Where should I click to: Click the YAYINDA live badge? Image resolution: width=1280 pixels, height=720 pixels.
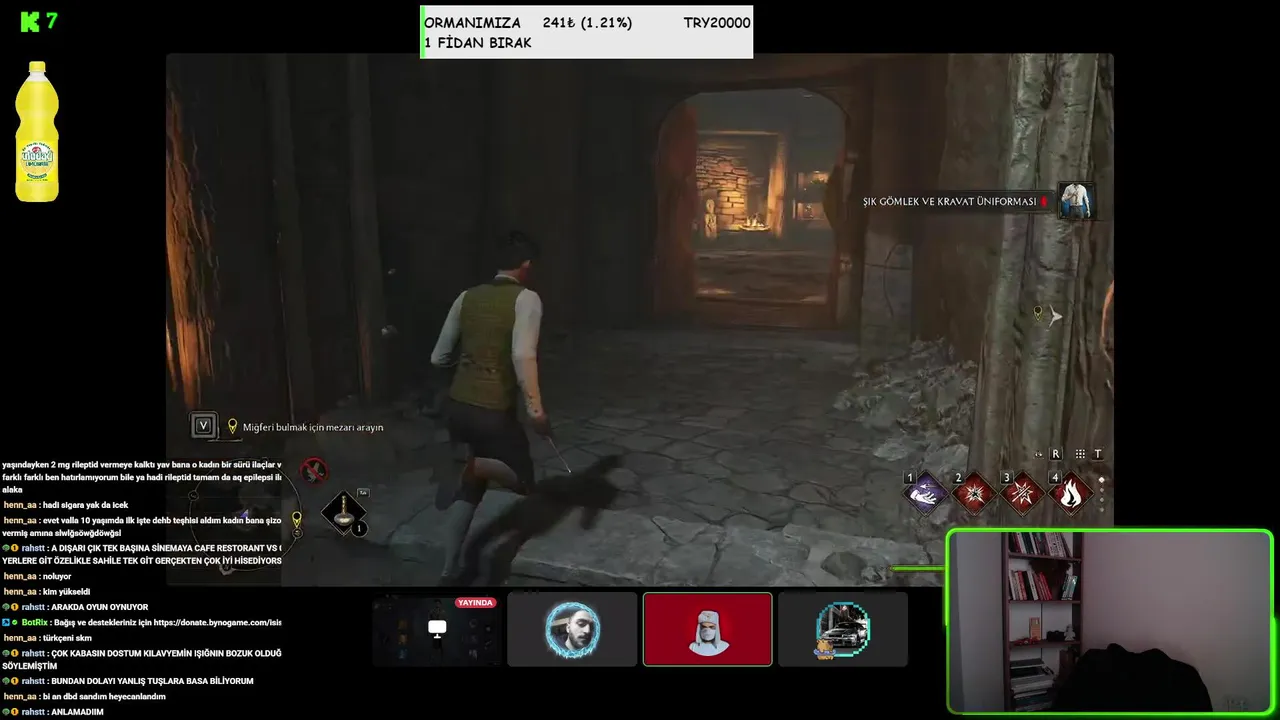(x=475, y=603)
